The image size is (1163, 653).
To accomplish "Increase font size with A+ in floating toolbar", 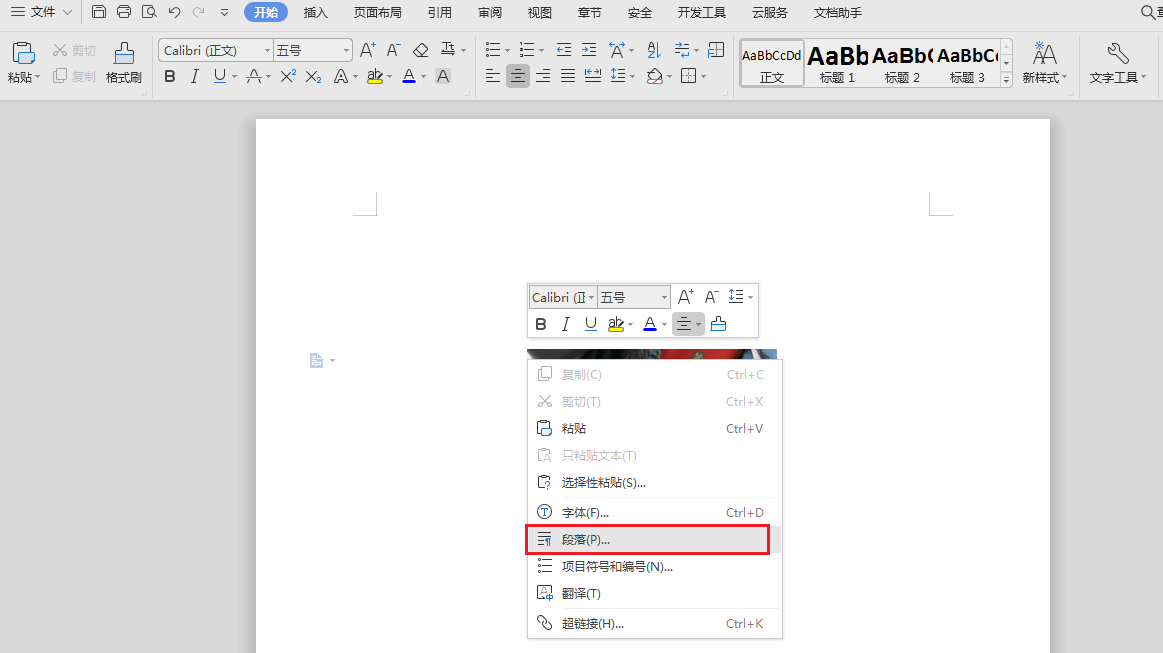I will pos(686,297).
